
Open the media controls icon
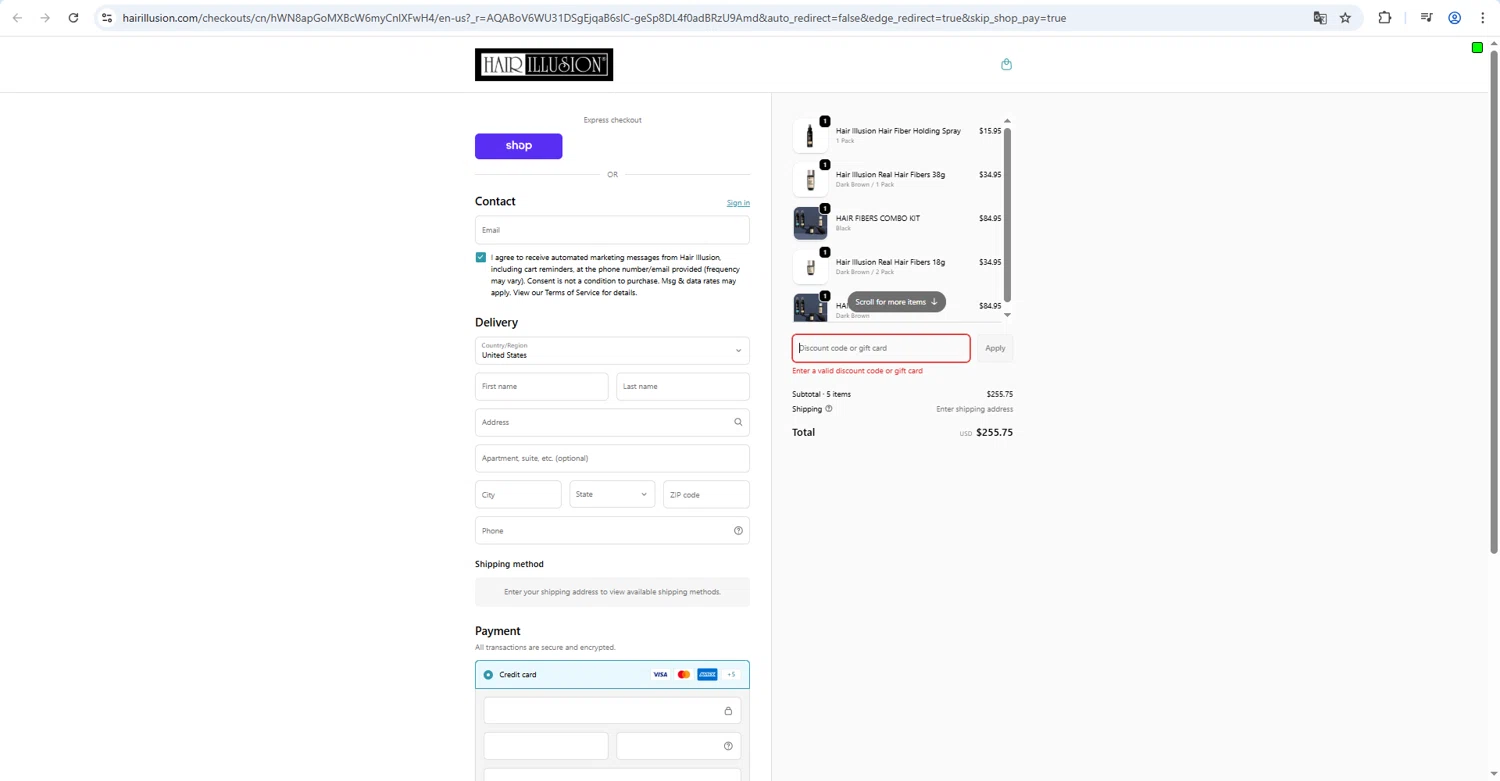[x=1427, y=18]
